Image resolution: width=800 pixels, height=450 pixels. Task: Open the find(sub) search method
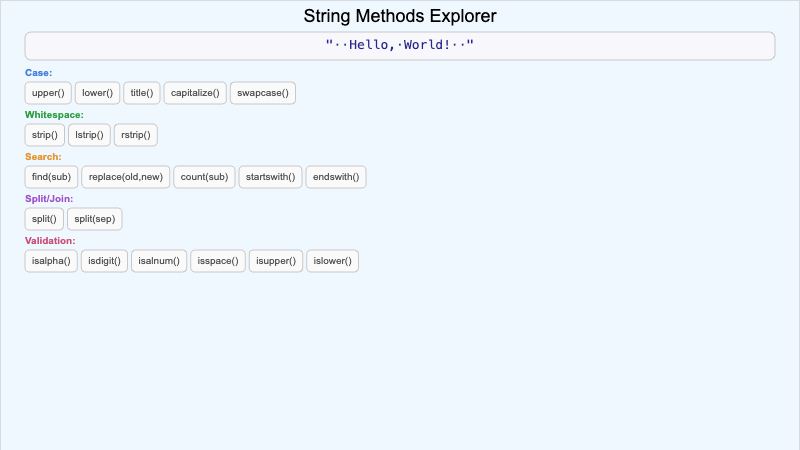pyautogui.click(x=51, y=177)
